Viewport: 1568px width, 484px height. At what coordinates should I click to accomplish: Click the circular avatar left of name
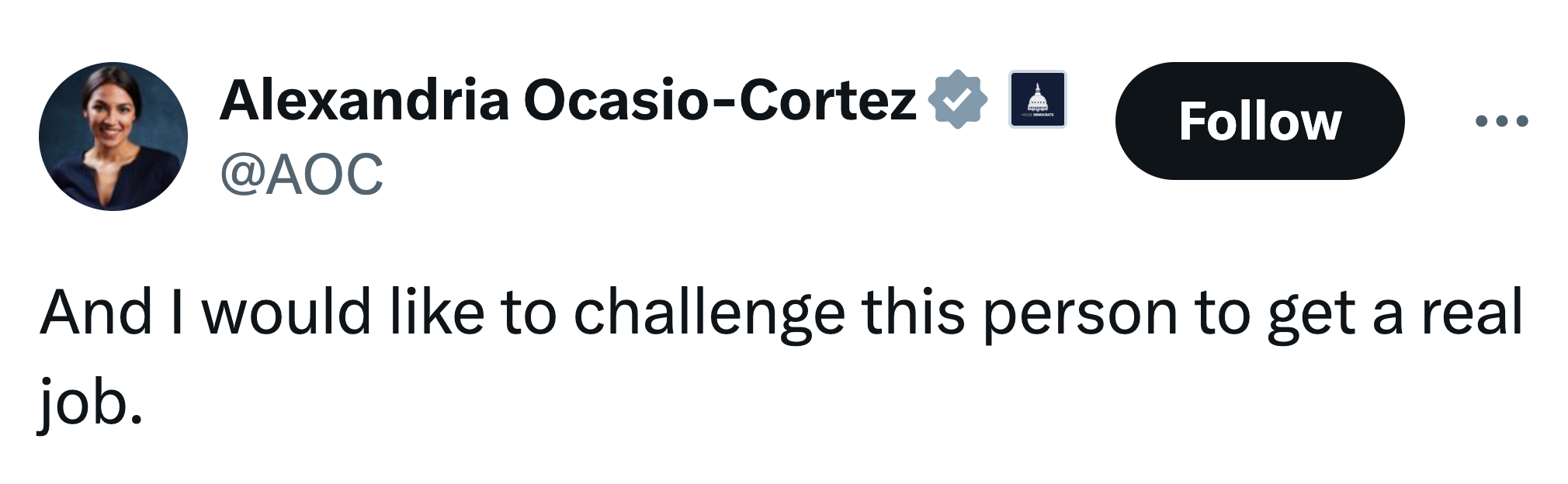(113, 137)
